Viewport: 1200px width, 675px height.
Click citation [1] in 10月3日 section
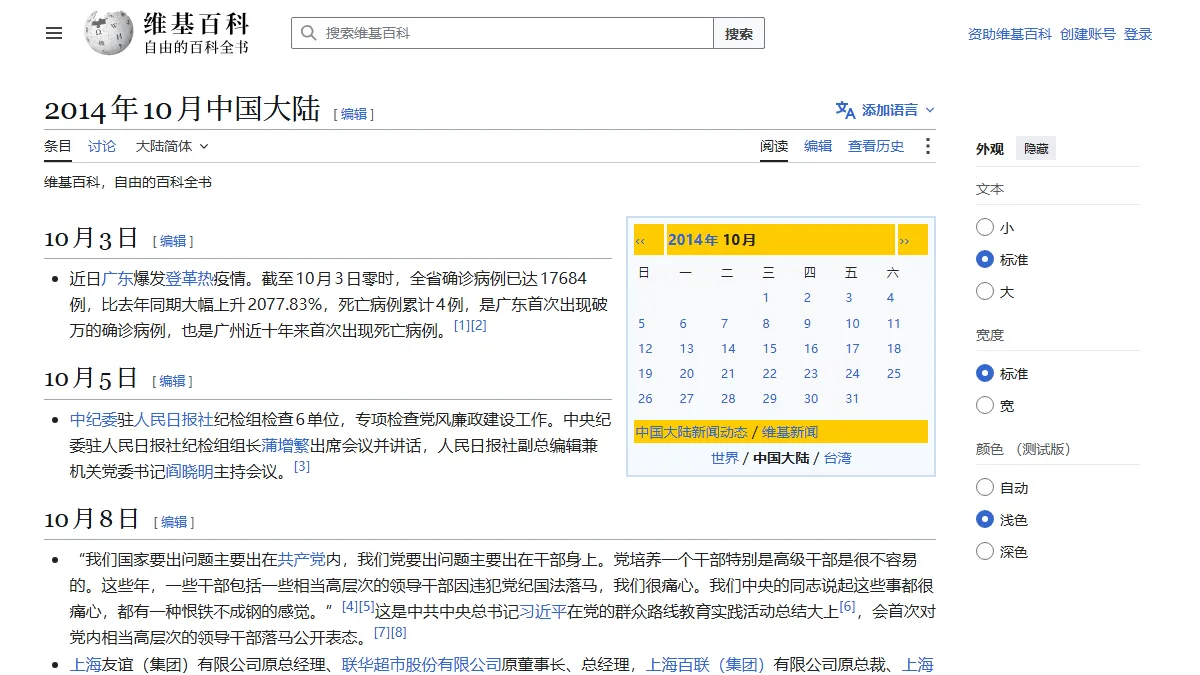pyautogui.click(x=462, y=326)
